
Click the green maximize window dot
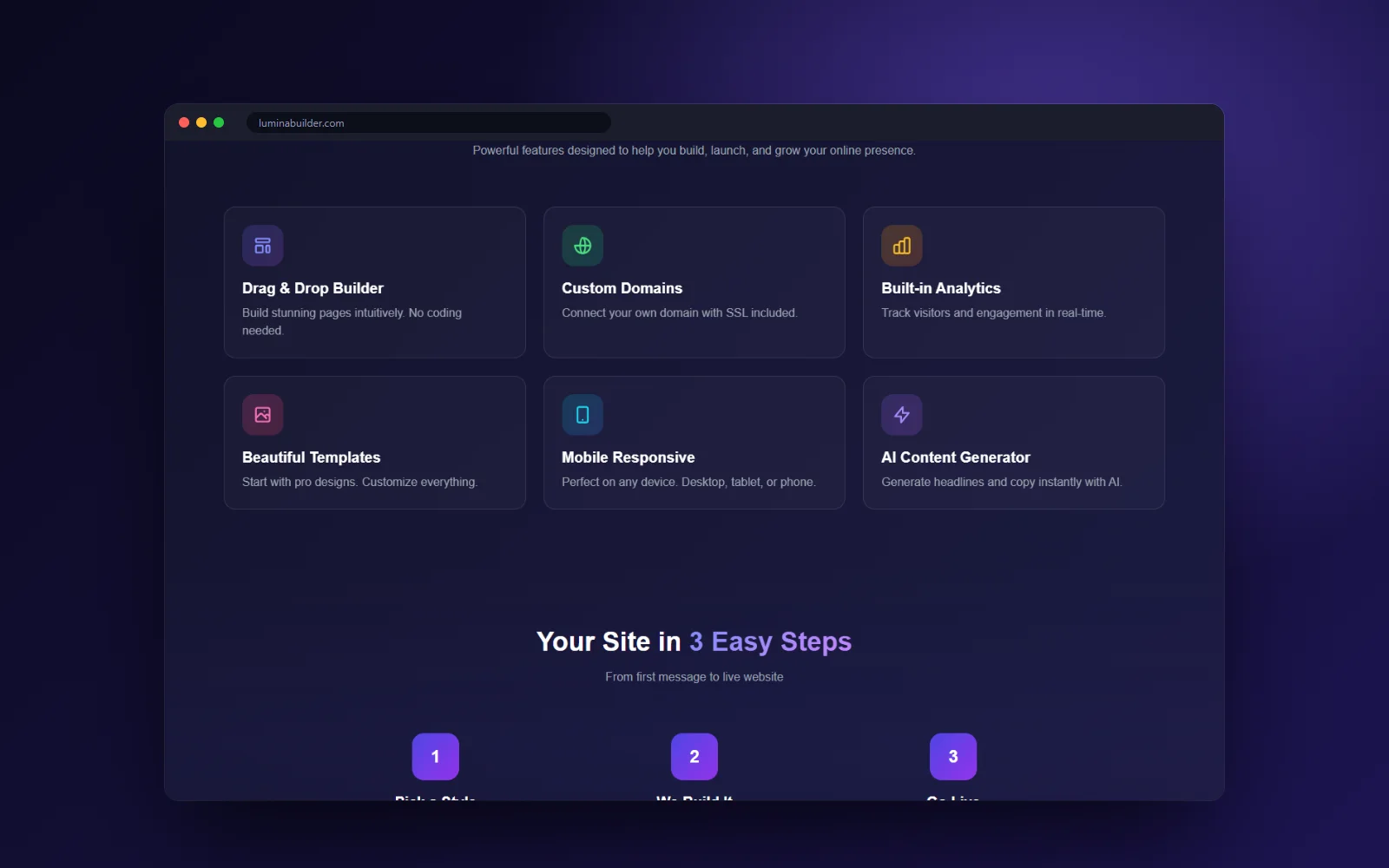coord(219,122)
